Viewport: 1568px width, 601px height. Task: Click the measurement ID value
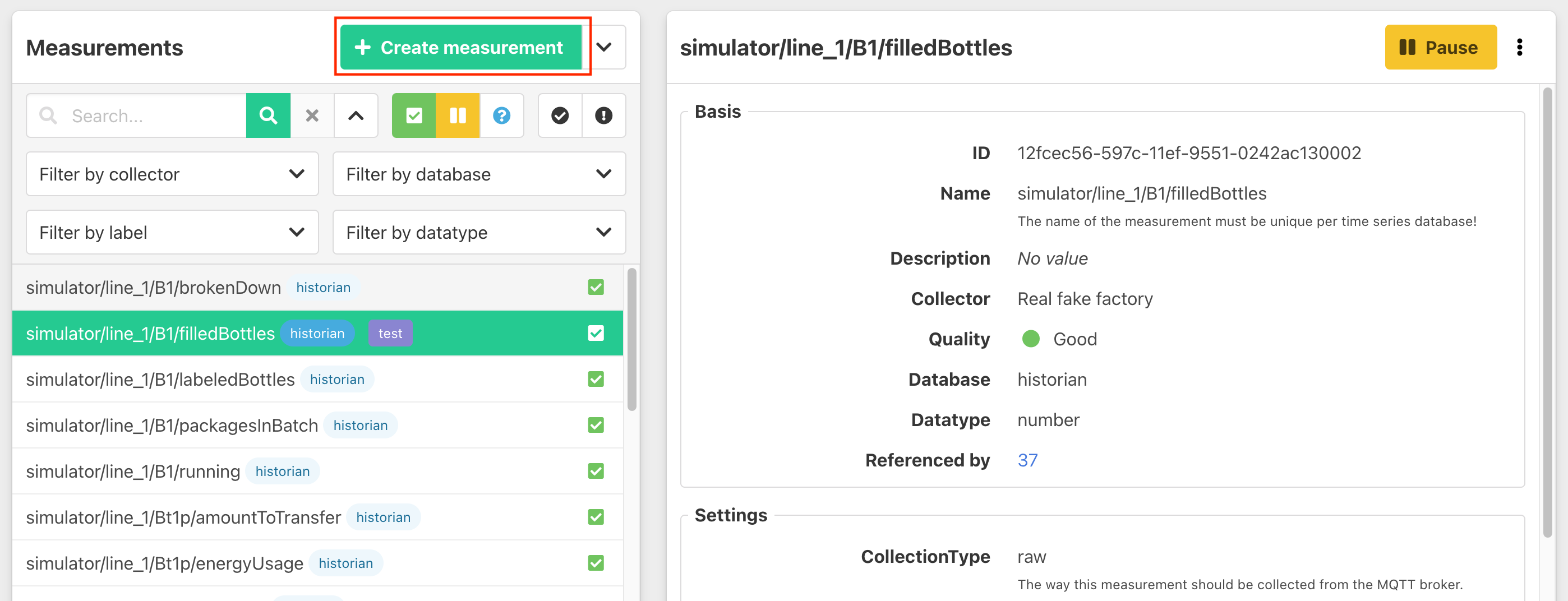(1189, 152)
